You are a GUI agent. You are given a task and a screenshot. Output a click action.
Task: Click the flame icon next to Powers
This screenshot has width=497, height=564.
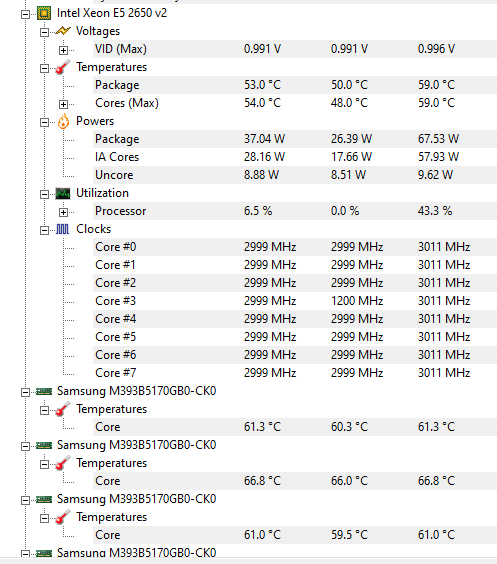click(x=63, y=121)
